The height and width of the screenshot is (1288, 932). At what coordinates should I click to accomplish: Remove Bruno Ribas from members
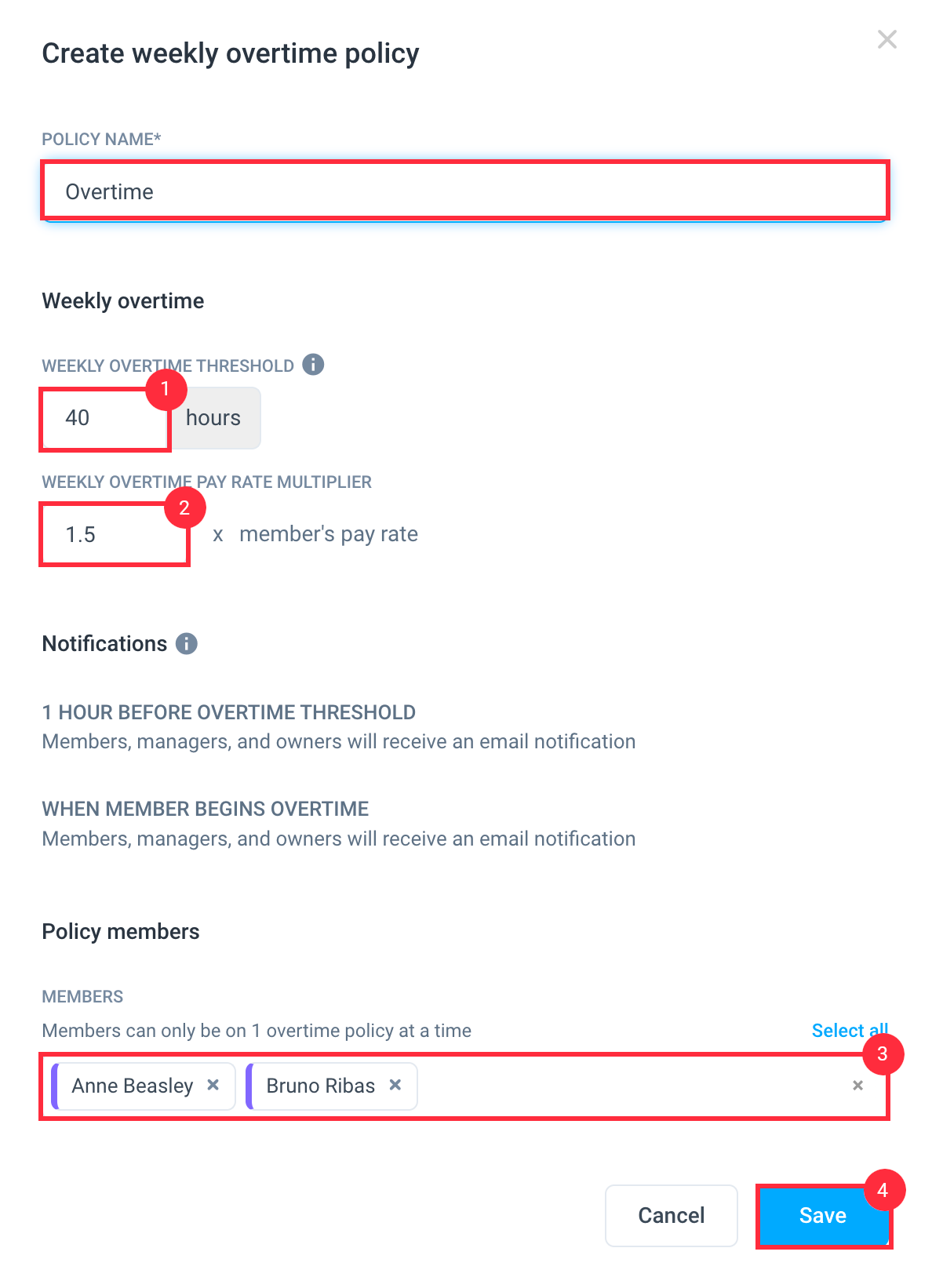coord(395,1085)
